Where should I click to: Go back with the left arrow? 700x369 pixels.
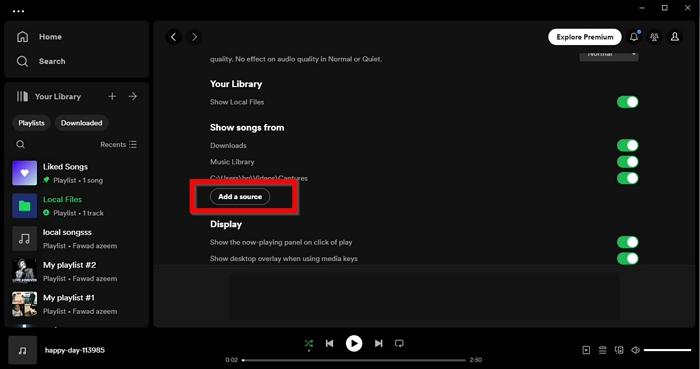point(174,37)
